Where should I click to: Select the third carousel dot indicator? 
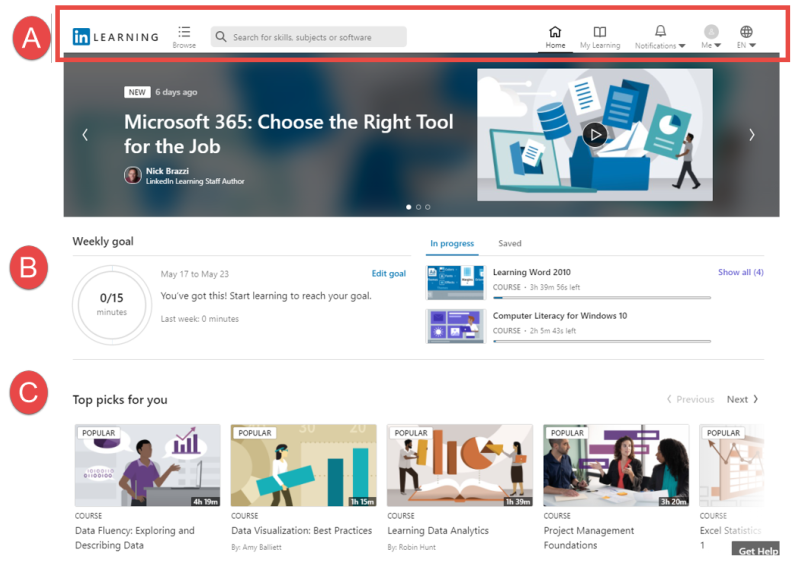coord(428,207)
